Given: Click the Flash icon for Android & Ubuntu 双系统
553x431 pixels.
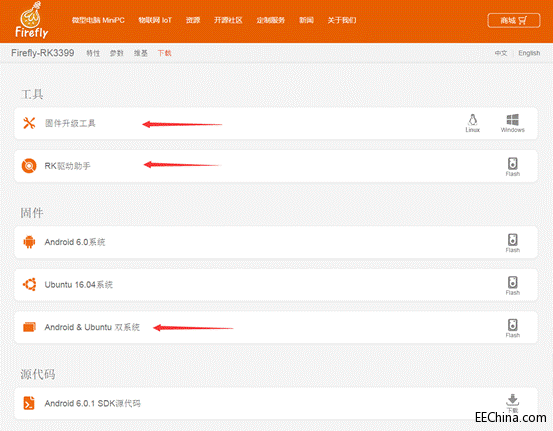Looking at the screenshot, I should [x=512, y=328].
